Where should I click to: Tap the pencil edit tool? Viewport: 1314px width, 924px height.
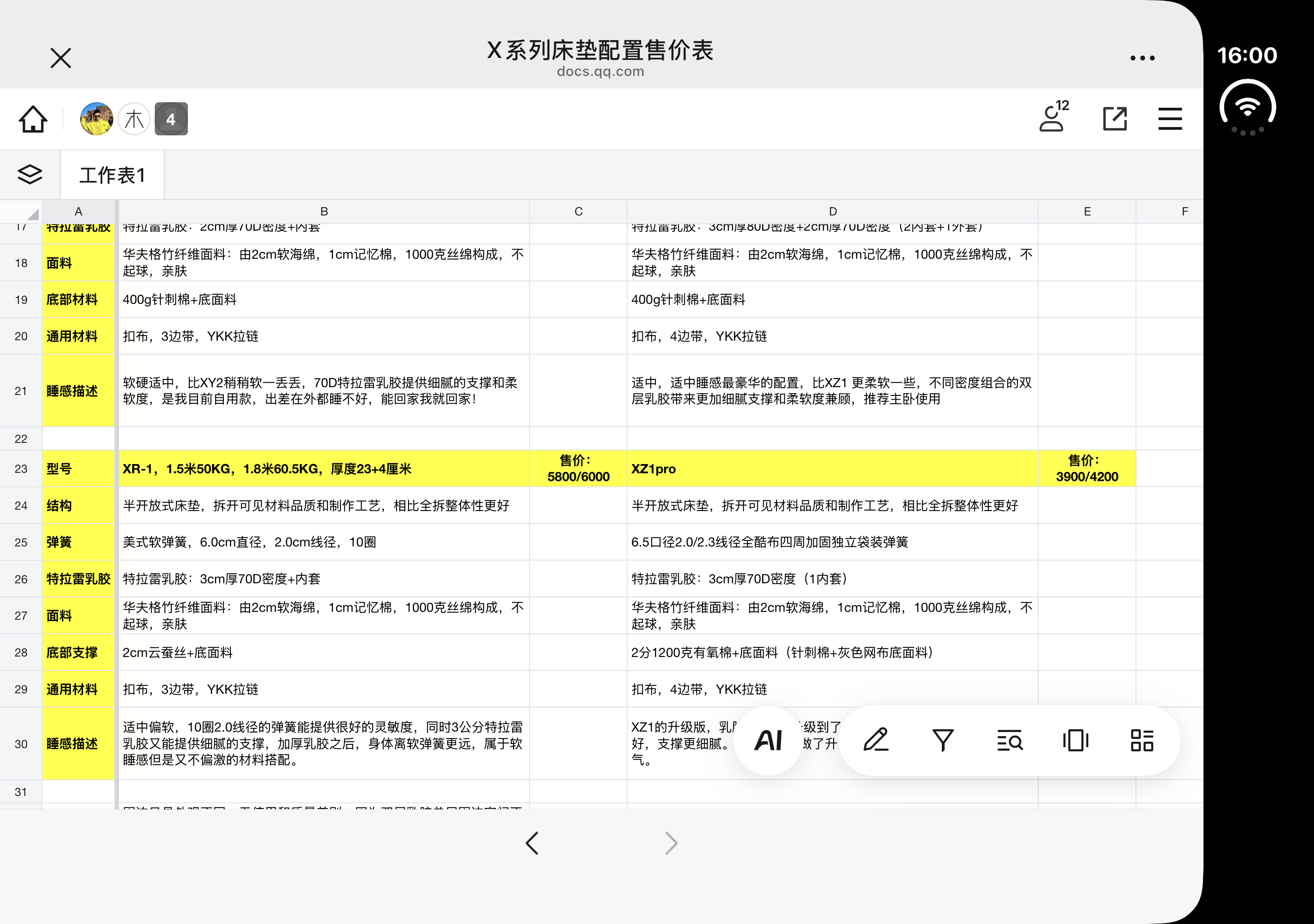point(876,740)
